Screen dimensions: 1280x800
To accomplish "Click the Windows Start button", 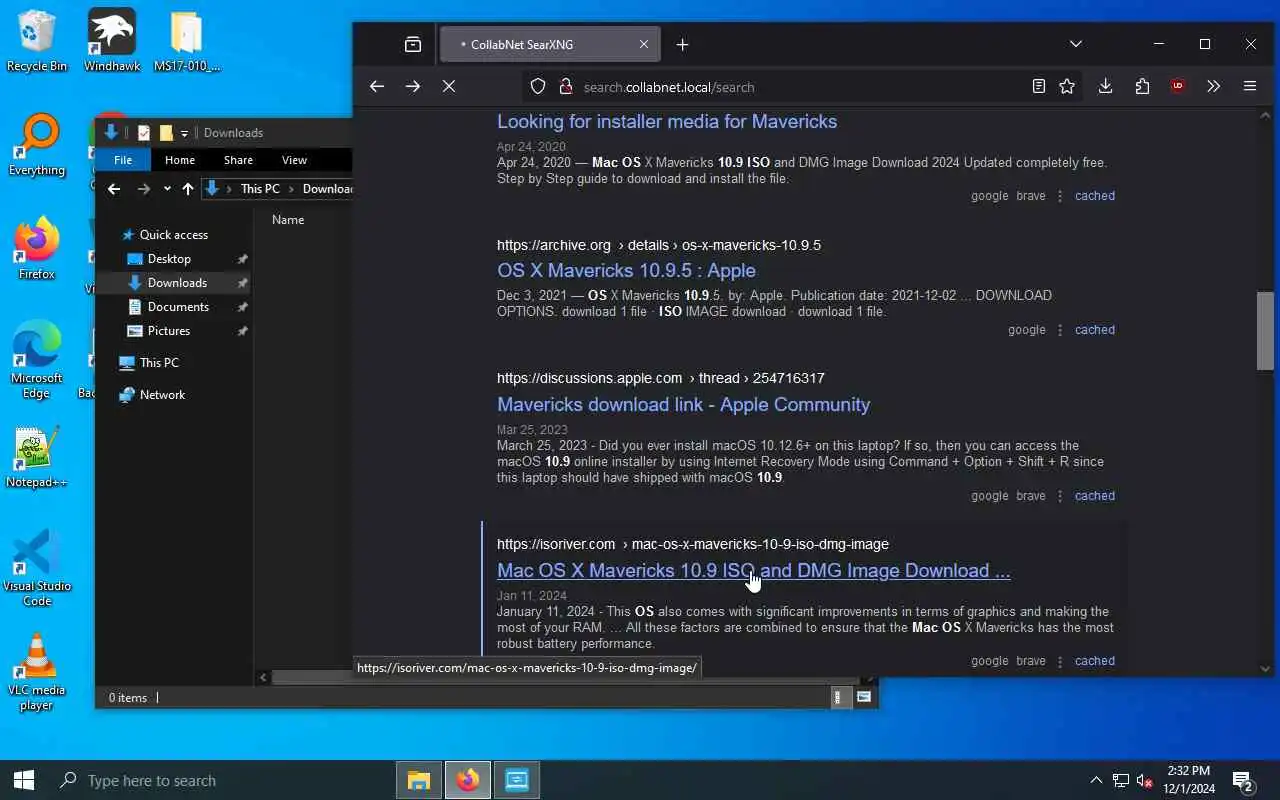I will click(24, 780).
